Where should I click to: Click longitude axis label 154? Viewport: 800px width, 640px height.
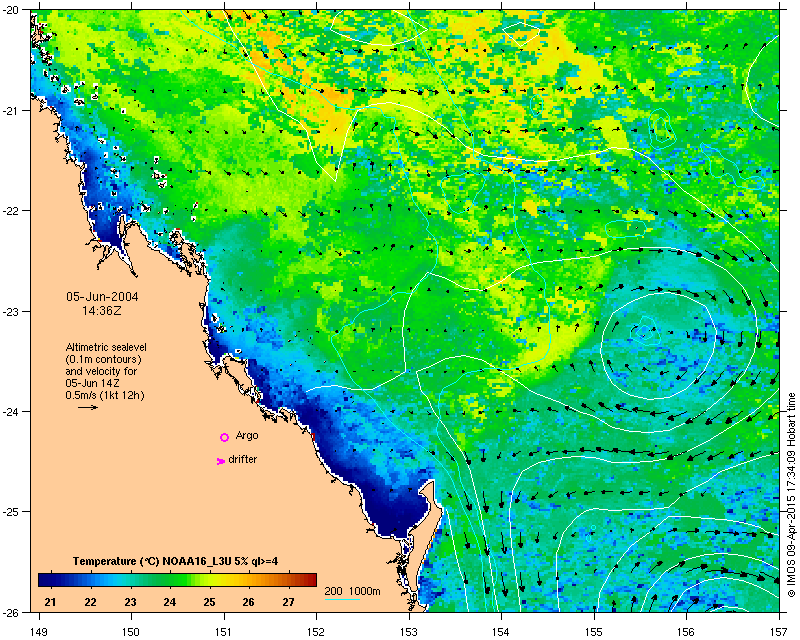tap(502, 632)
